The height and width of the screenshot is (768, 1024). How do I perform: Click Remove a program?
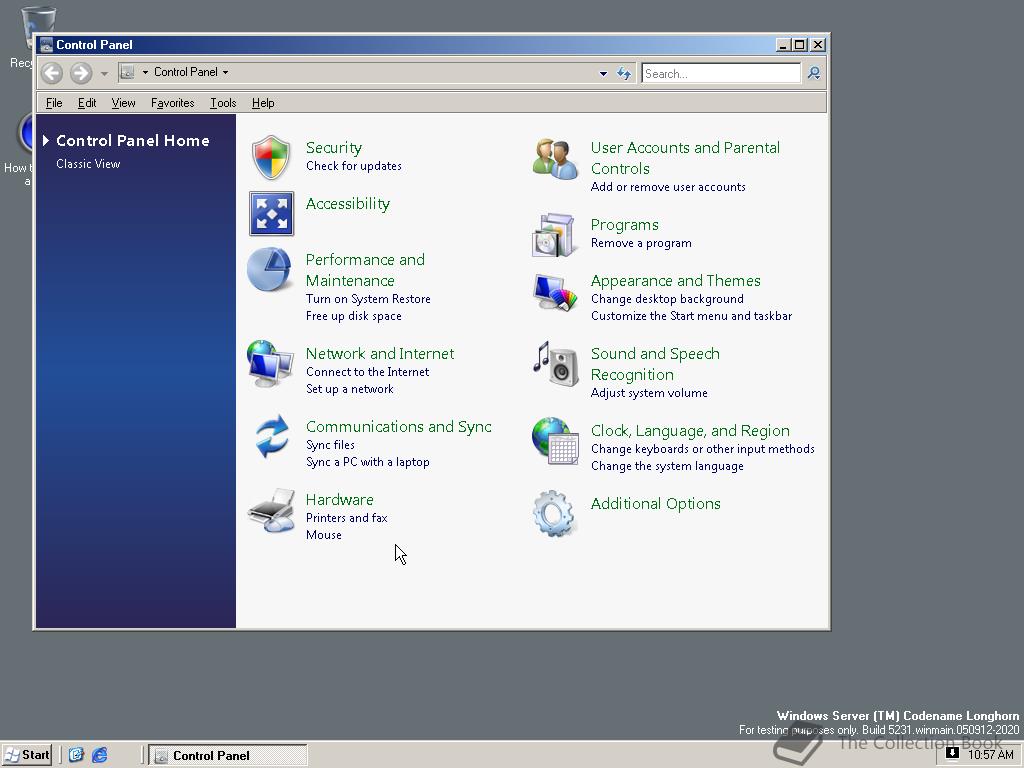tap(641, 243)
